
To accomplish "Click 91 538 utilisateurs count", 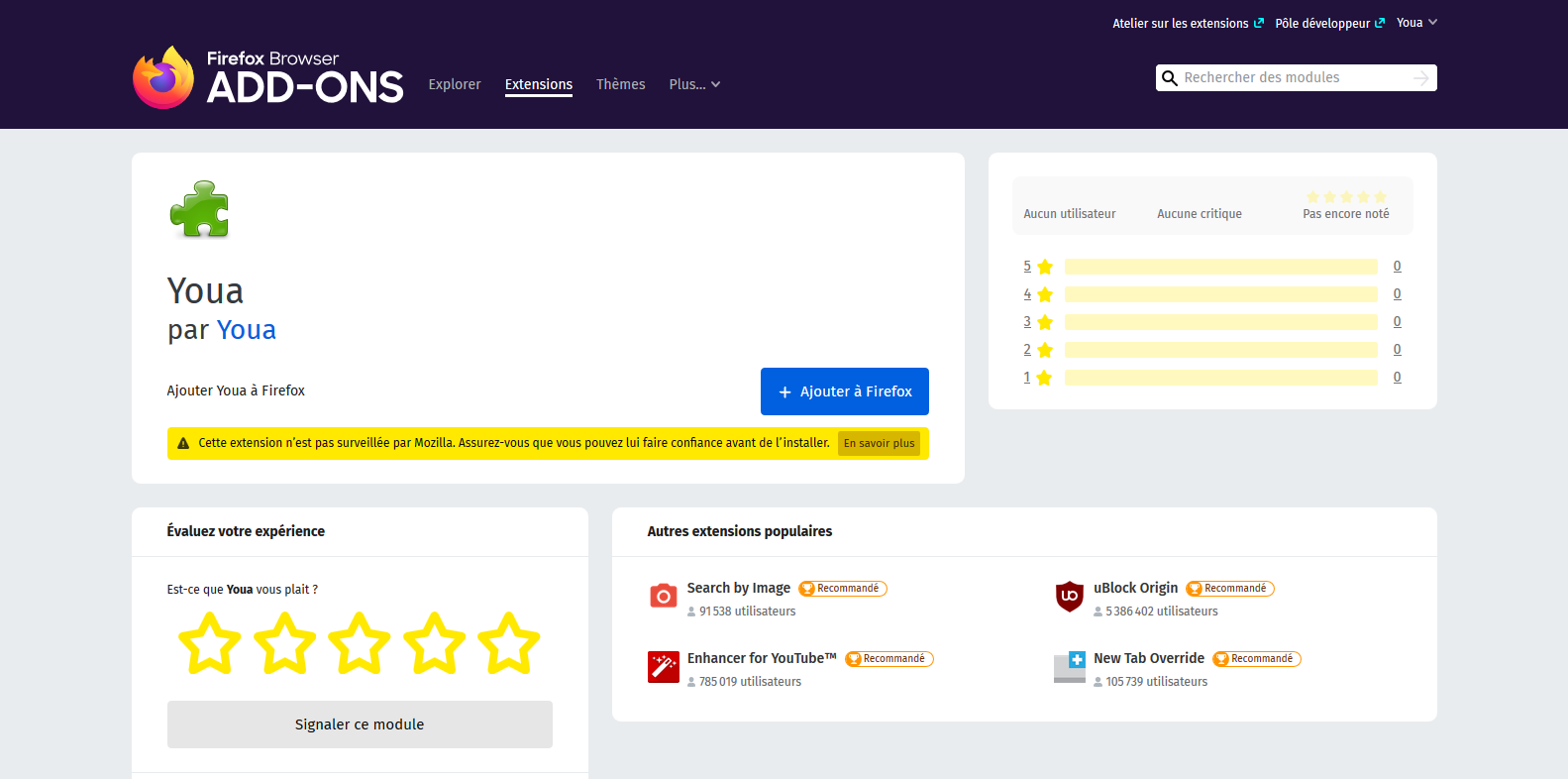I will coord(748,612).
